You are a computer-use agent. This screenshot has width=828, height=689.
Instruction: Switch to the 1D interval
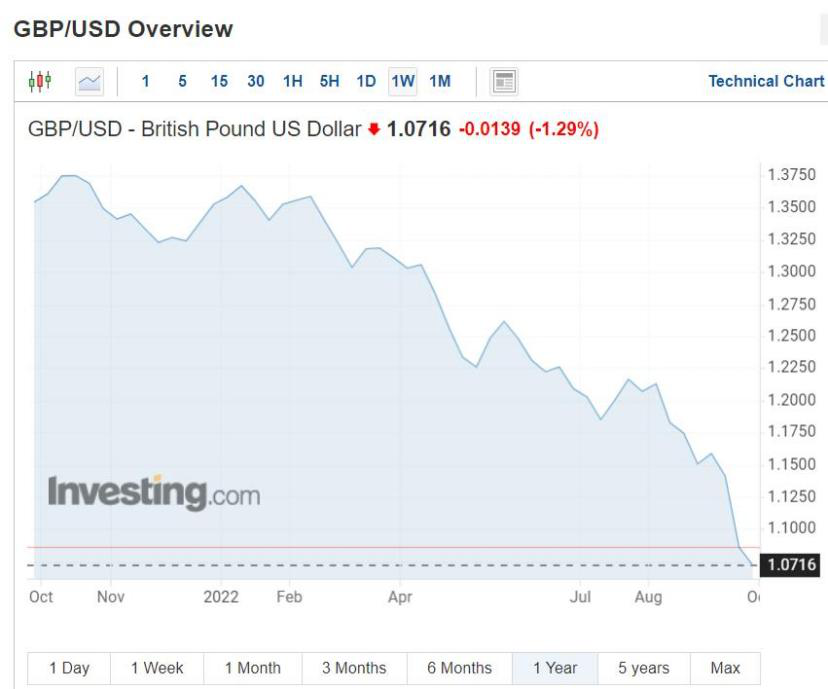click(x=366, y=82)
